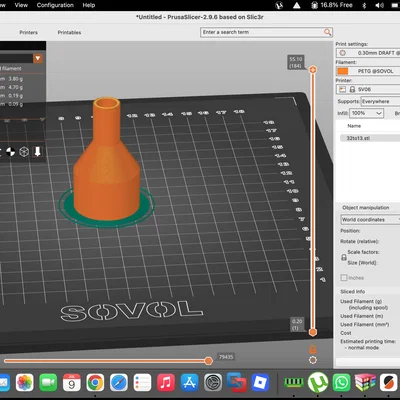Click the lock icon next to SV06 printer
Screen dimensions: 400x400
click(x=352, y=89)
